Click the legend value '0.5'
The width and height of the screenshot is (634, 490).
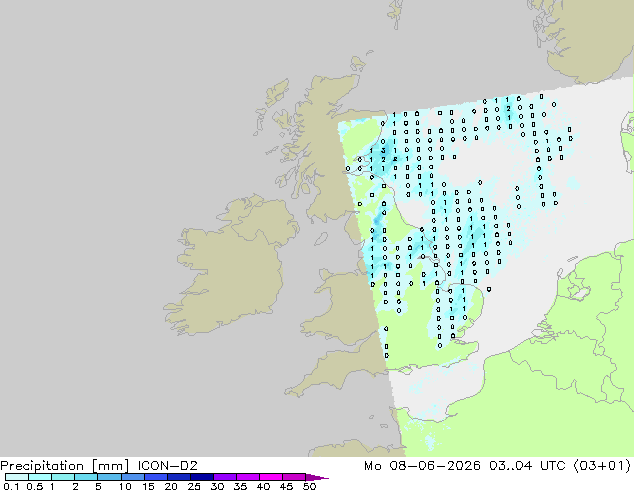[x=34, y=486]
